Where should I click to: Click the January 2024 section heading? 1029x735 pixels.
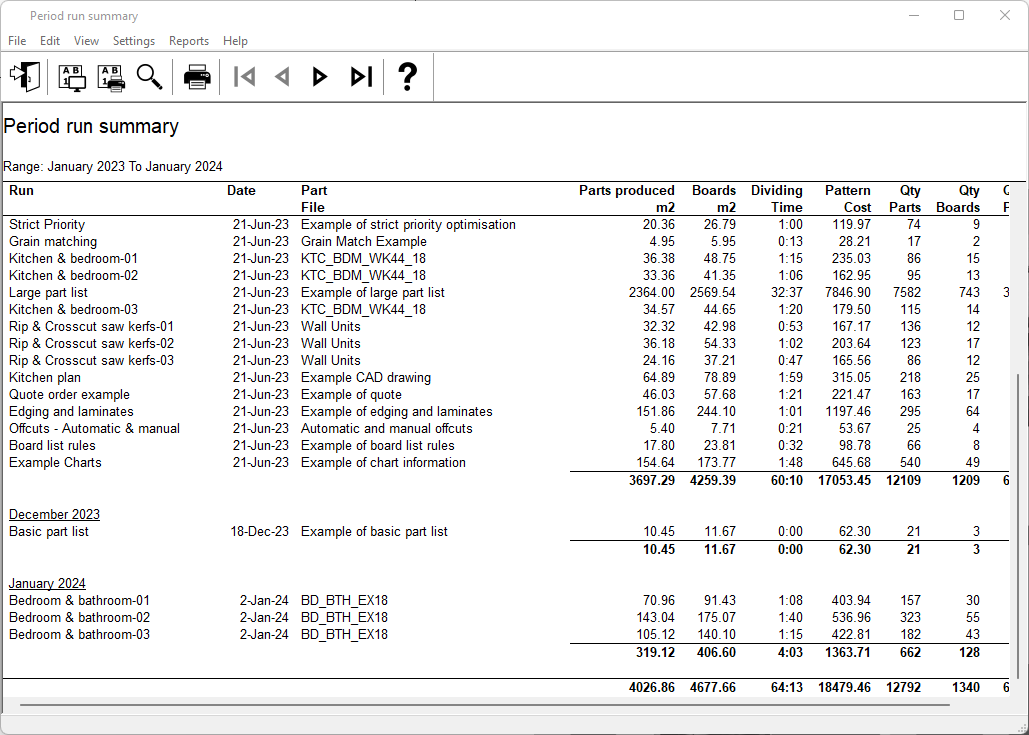(x=47, y=584)
